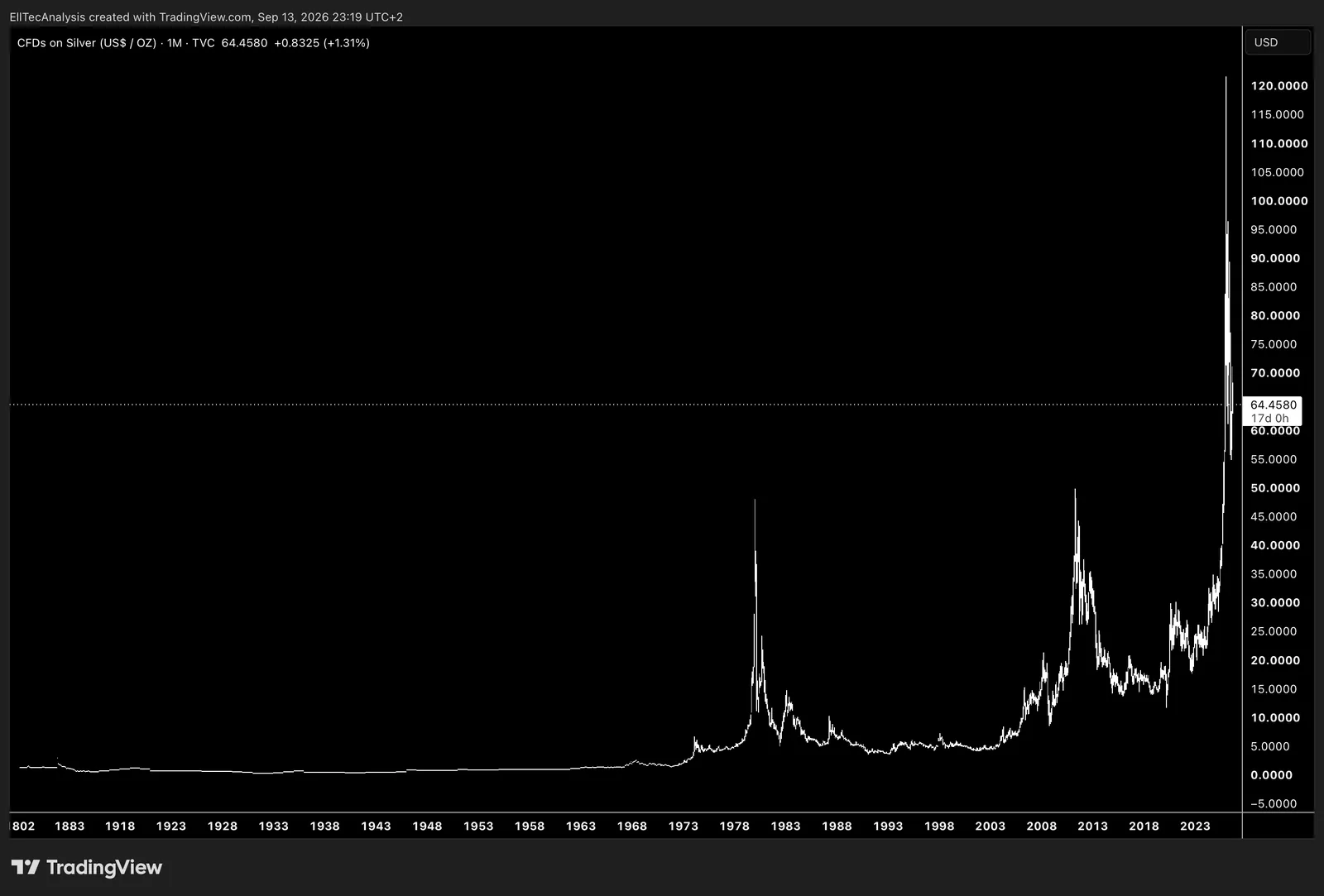Click the TradingView logo
This screenshot has width=1324, height=896.
tap(87, 867)
